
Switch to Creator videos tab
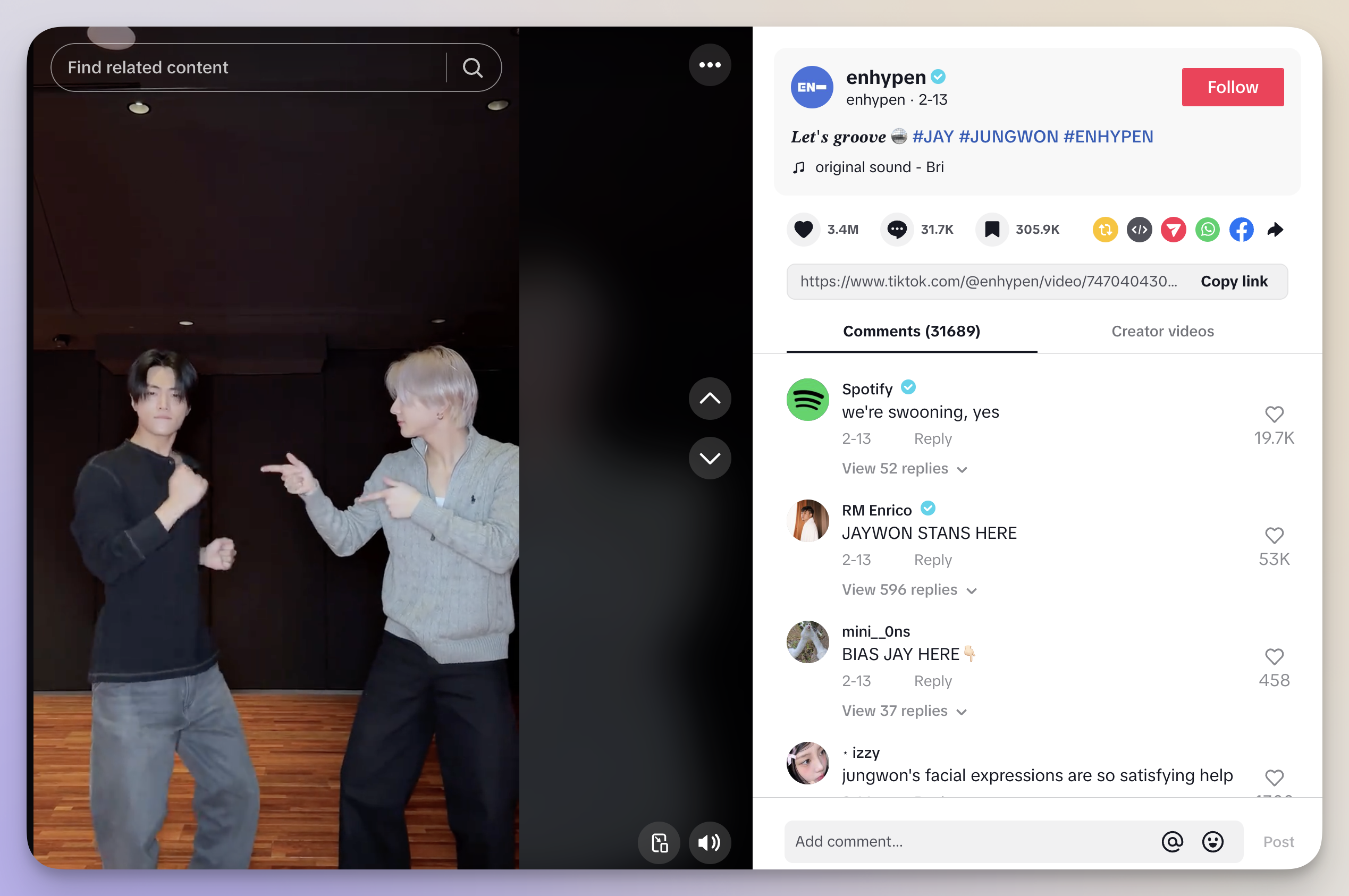click(1162, 332)
